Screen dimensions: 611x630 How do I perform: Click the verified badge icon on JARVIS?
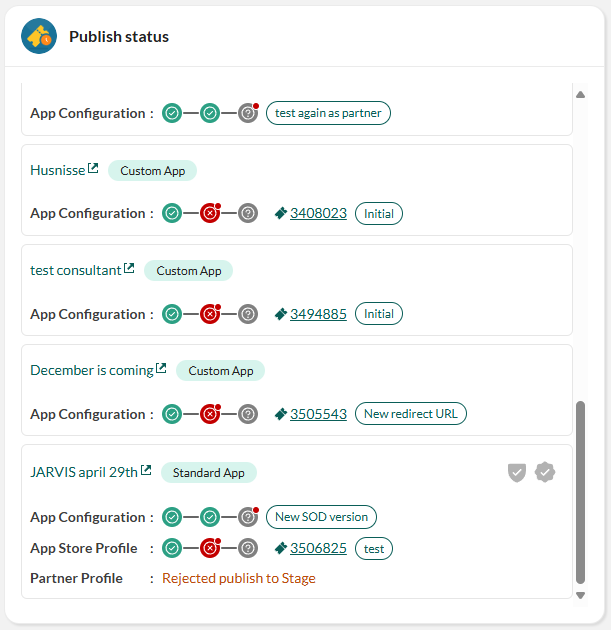coord(545,472)
